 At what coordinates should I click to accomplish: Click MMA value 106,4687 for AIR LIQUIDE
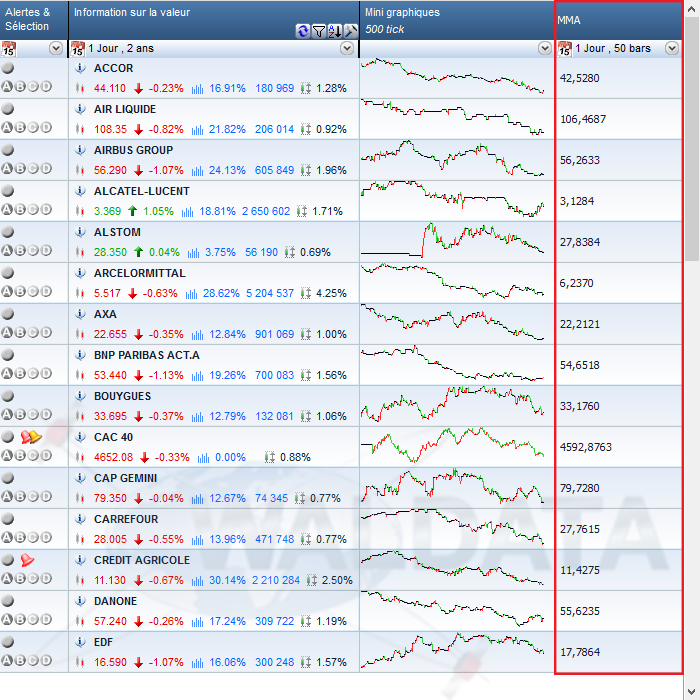[583, 119]
